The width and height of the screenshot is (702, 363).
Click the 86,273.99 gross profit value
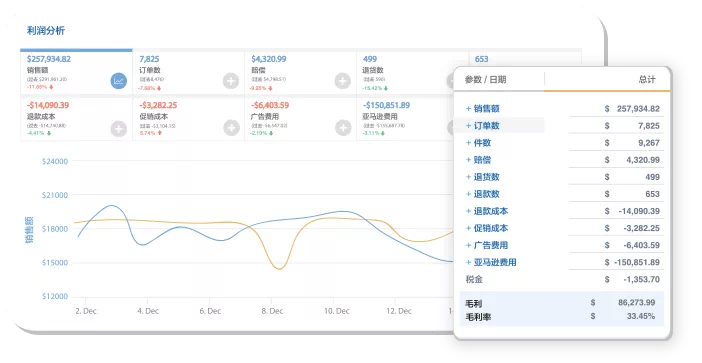point(636,303)
